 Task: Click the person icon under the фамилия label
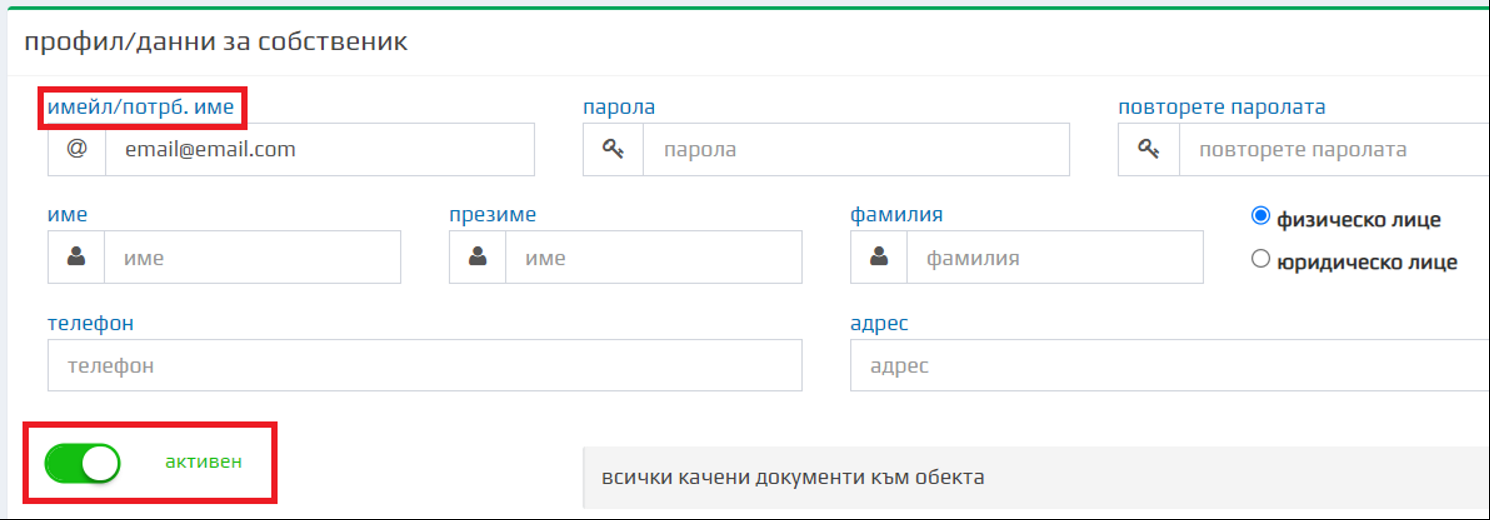879,257
